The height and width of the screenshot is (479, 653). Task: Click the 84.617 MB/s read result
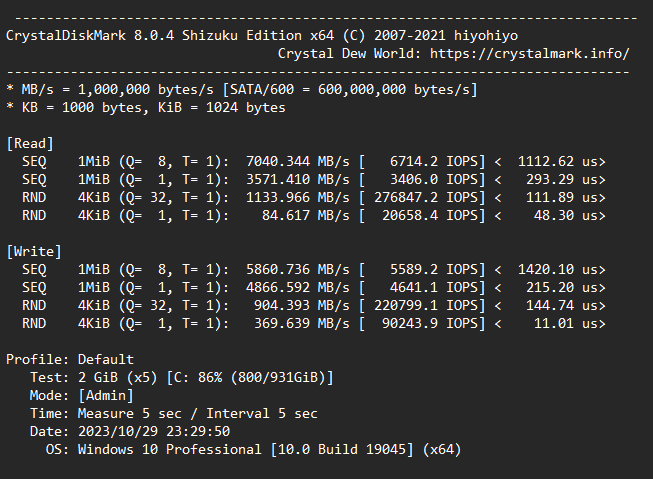pos(306,215)
